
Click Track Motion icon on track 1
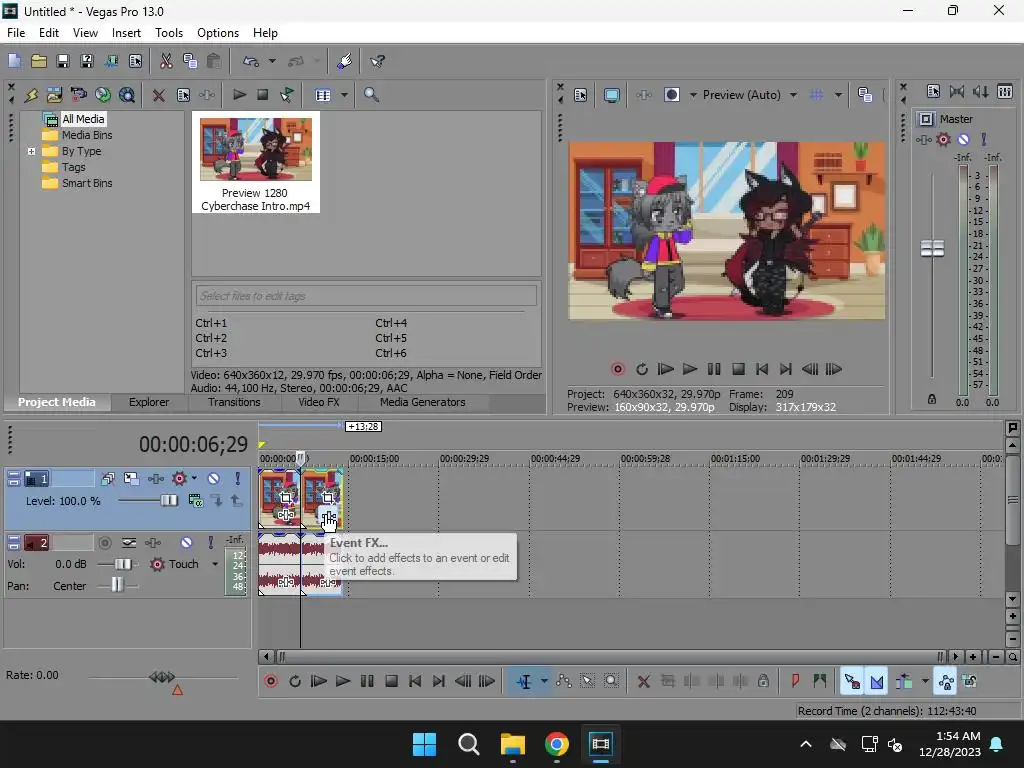coord(131,479)
